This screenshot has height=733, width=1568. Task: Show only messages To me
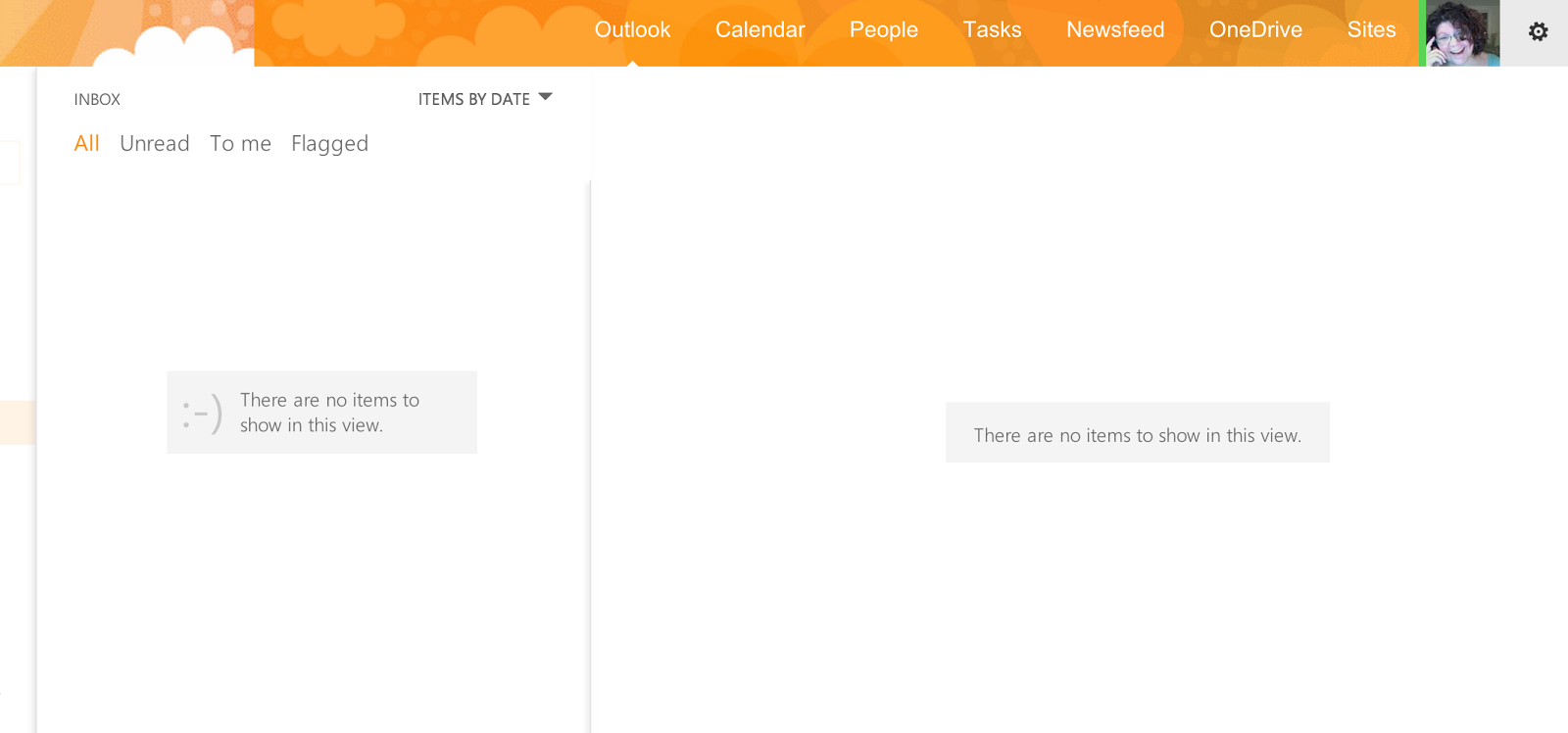click(x=240, y=143)
